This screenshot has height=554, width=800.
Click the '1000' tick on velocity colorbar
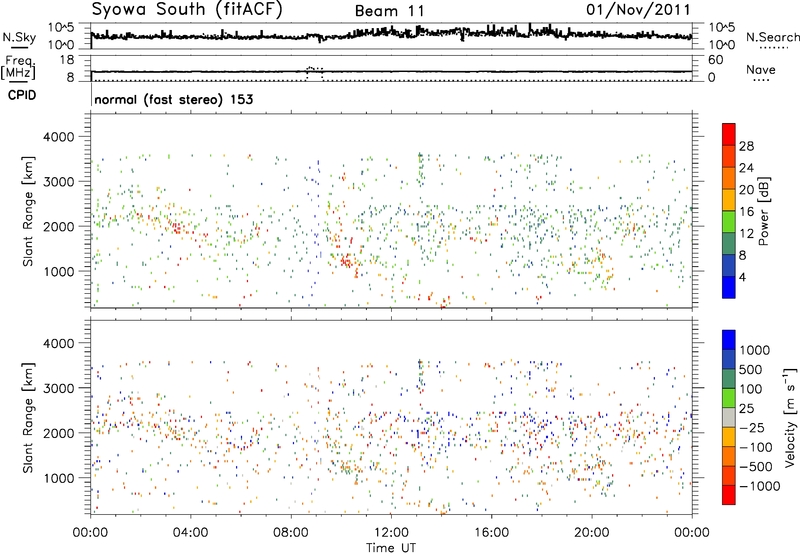pyautogui.click(x=754, y=350)
